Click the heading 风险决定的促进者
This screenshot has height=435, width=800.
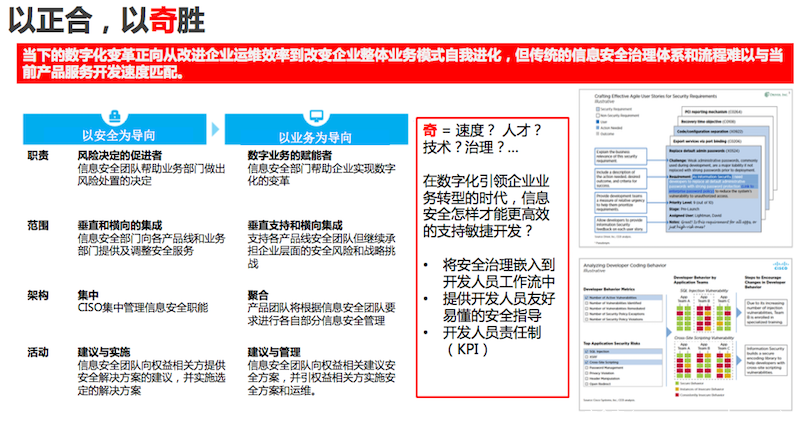(120, 156)
